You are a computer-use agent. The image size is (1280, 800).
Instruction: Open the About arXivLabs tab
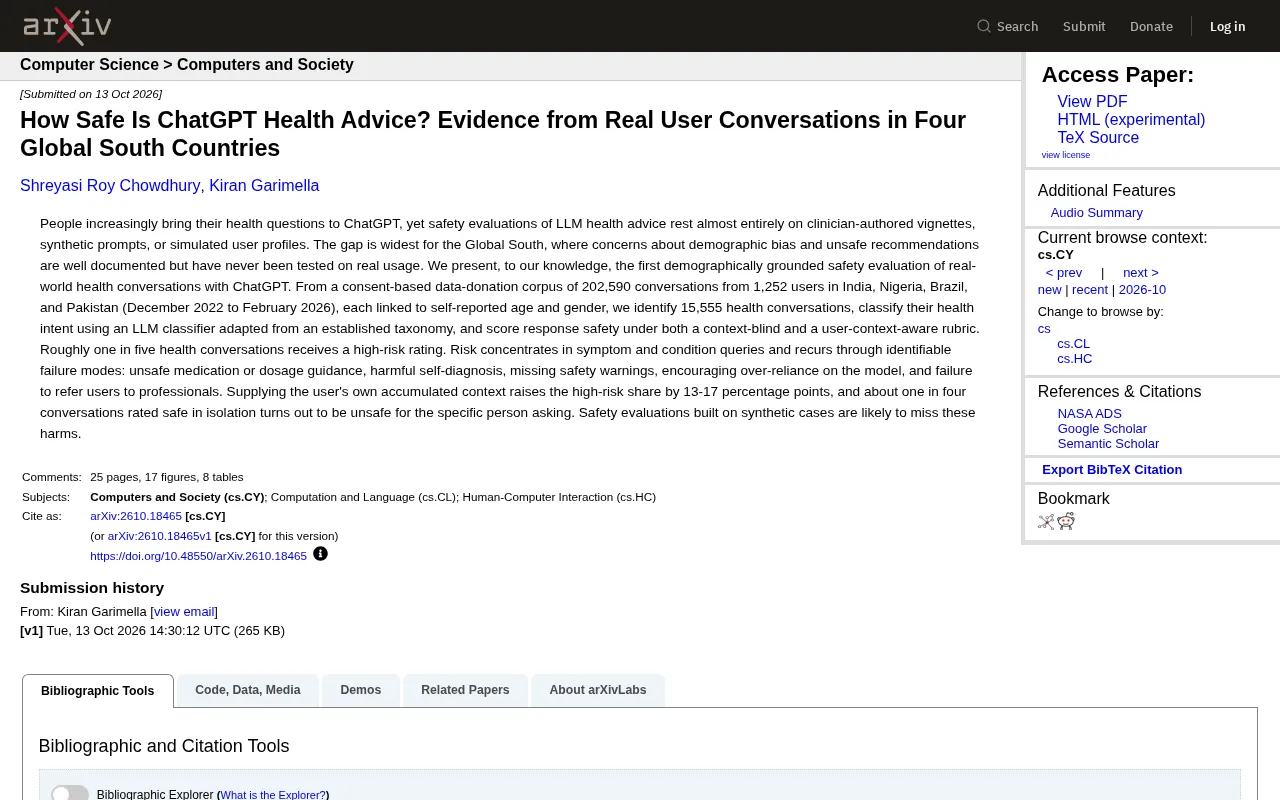click(x=598, y=690)
